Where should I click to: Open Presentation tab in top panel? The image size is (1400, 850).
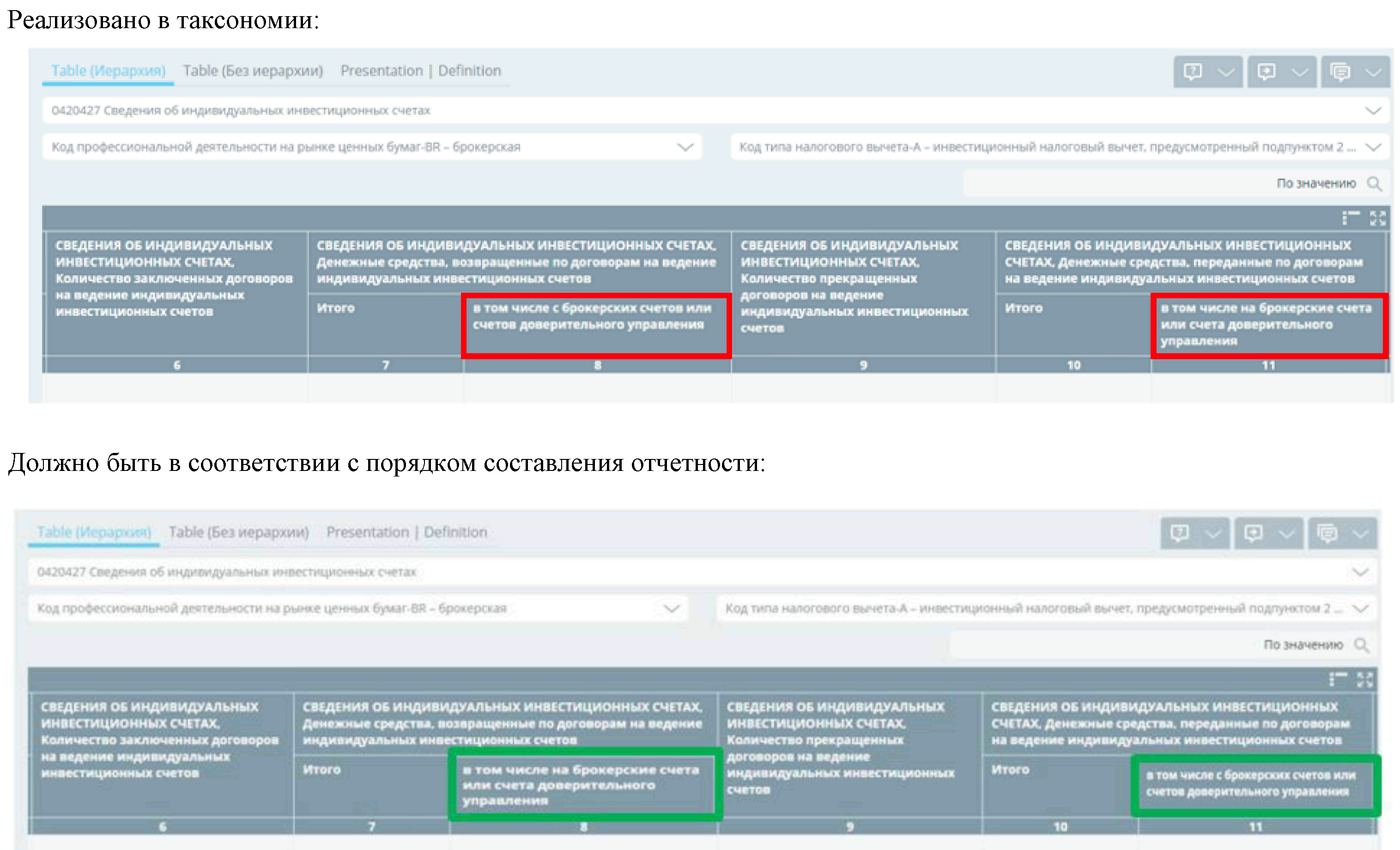[382, 71]
